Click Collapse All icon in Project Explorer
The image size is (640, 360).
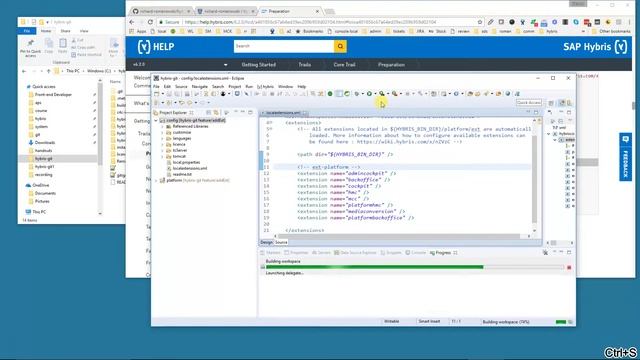coord(209,112)
